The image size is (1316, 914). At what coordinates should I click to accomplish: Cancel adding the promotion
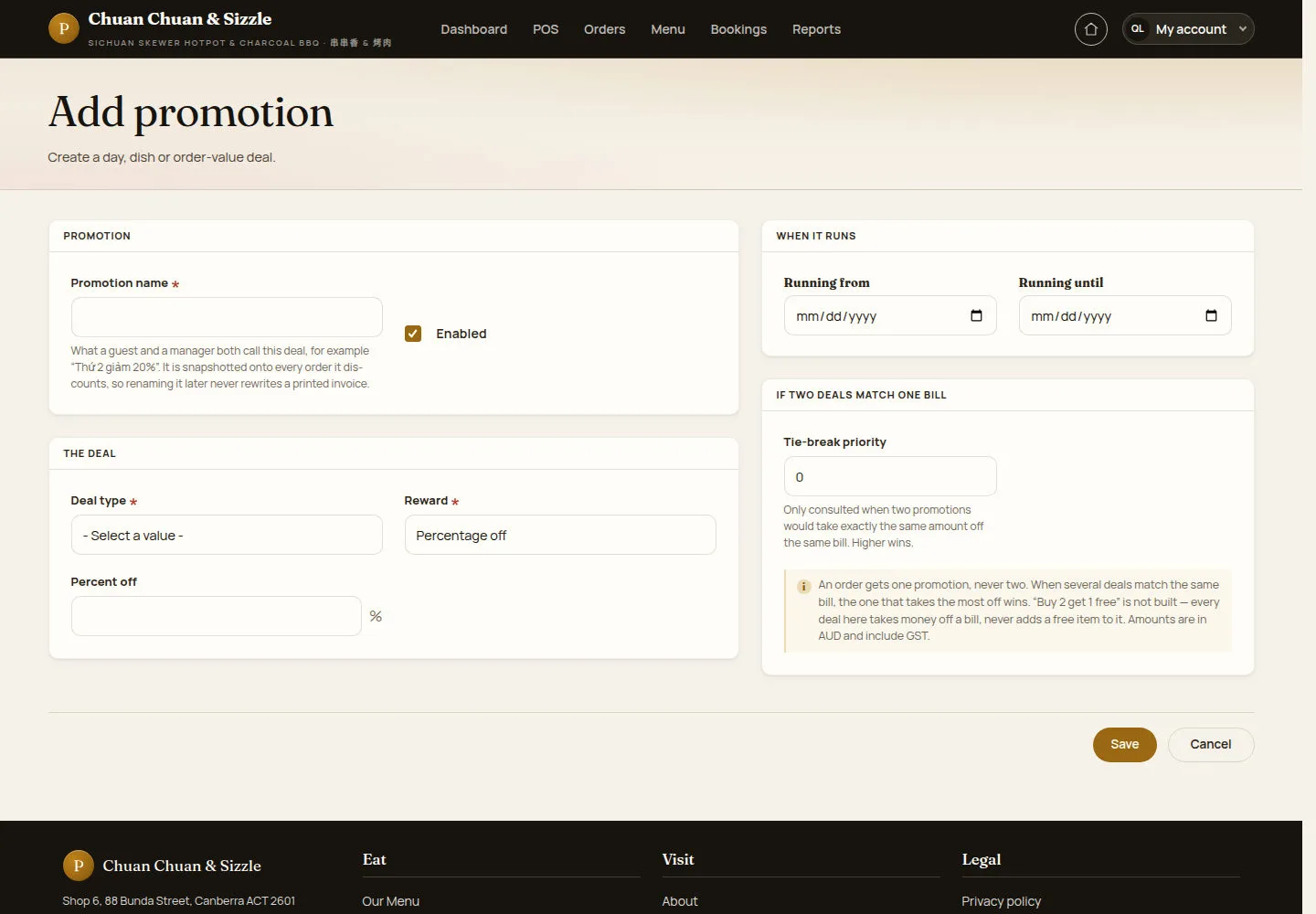coord(1210,744)
